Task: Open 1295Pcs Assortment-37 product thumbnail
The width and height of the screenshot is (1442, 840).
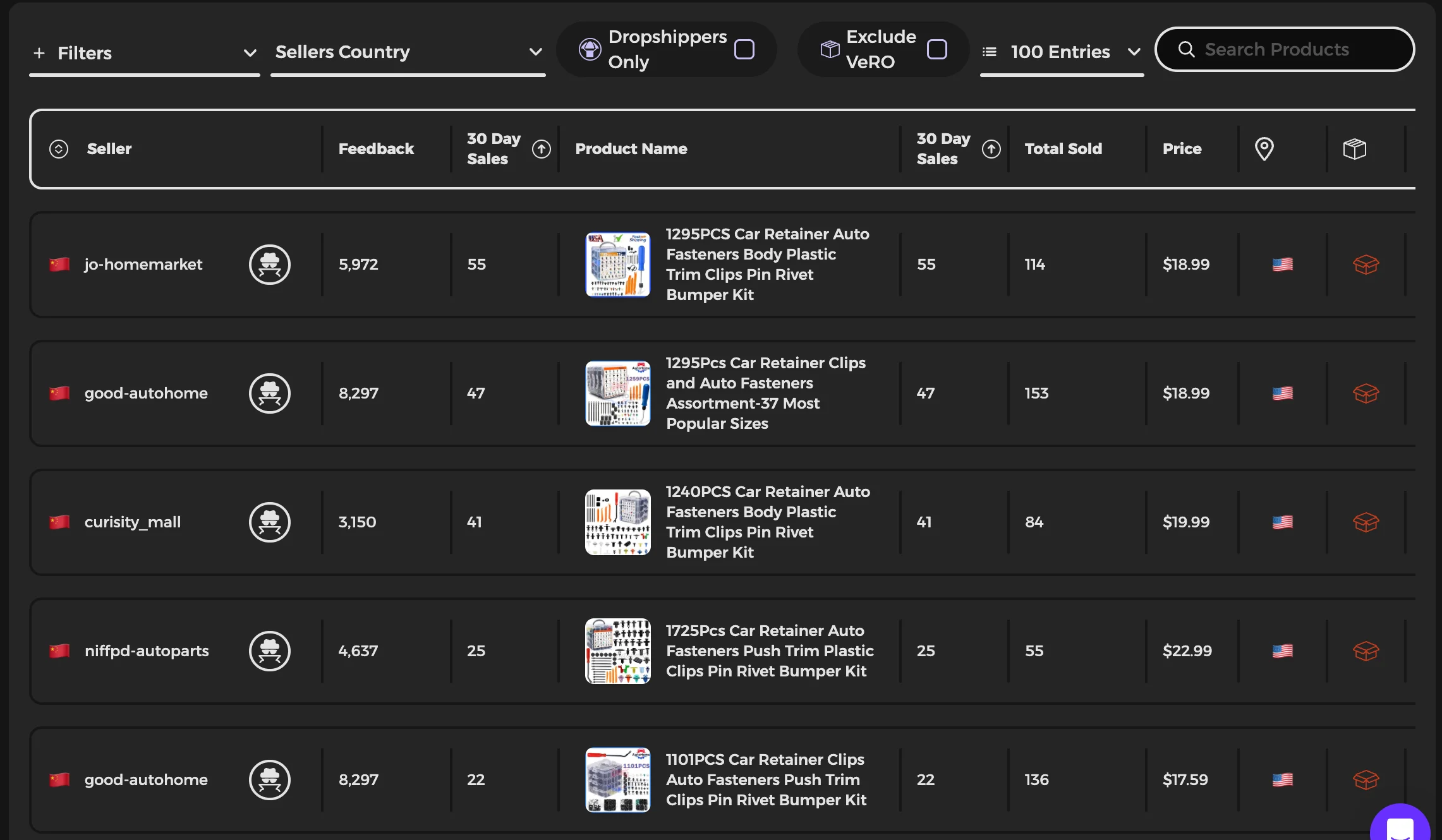Action: tap(618, 393)
